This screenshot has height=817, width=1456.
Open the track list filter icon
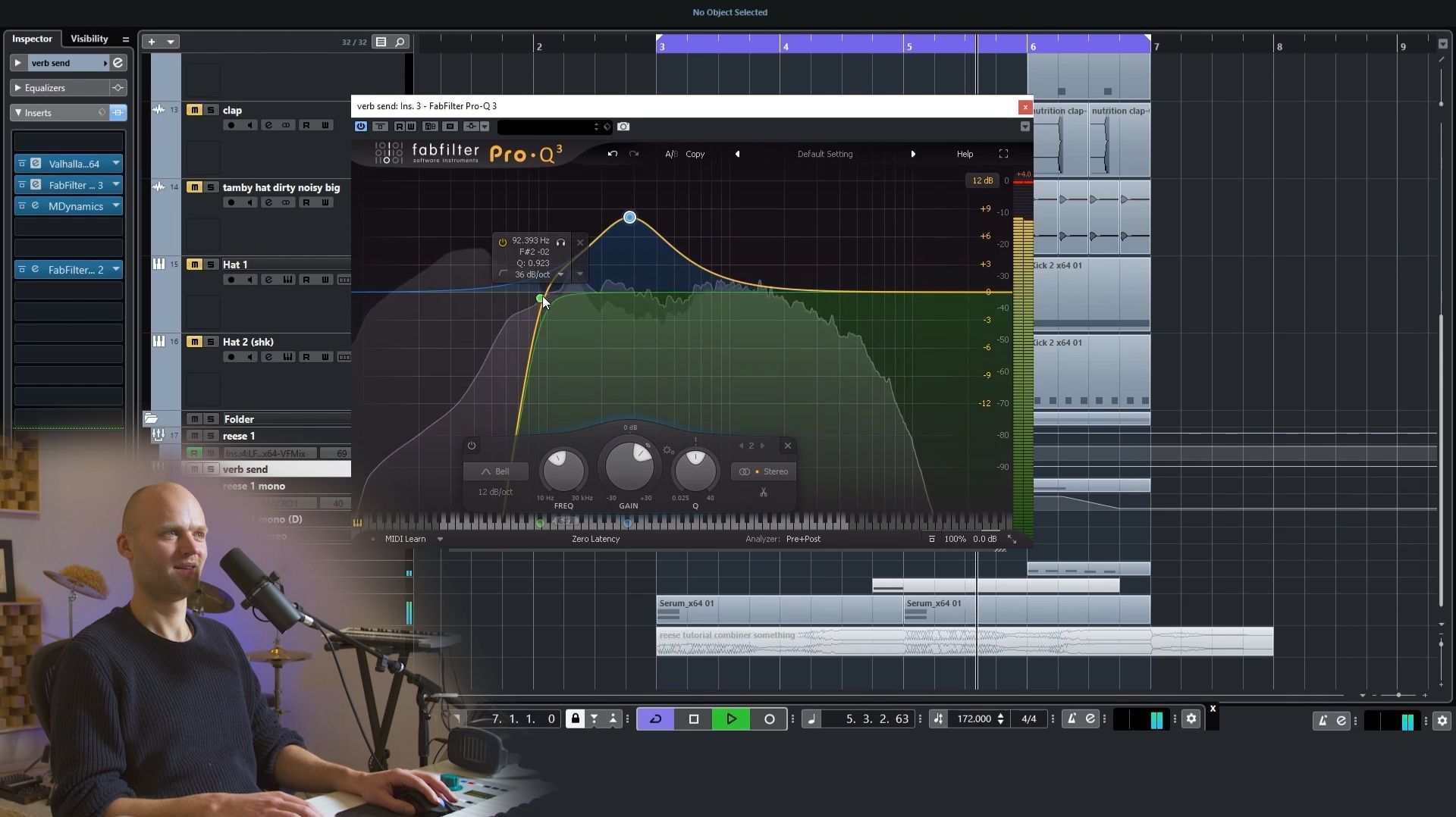tap(381, 42)
